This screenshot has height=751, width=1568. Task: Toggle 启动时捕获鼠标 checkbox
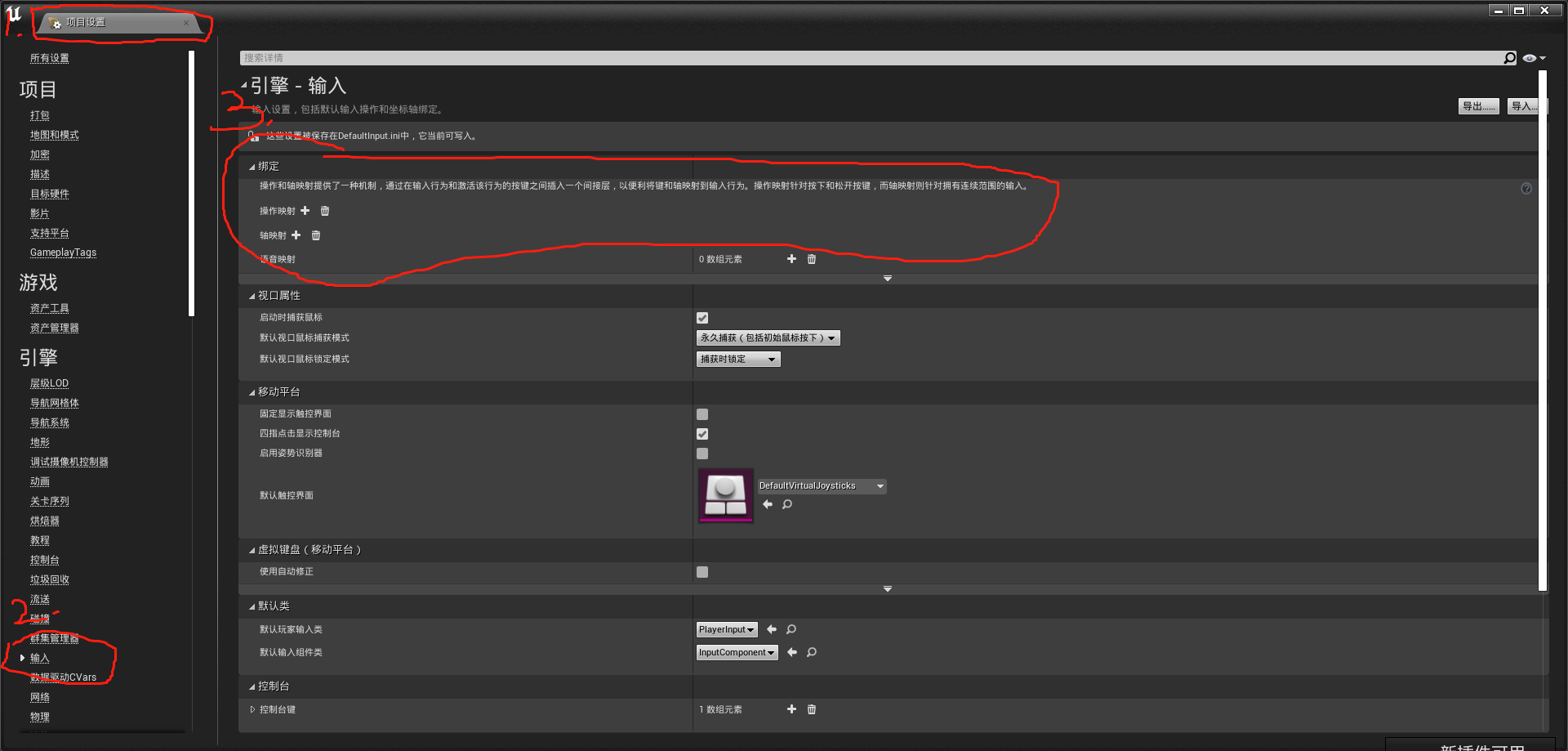coord(702,318)
